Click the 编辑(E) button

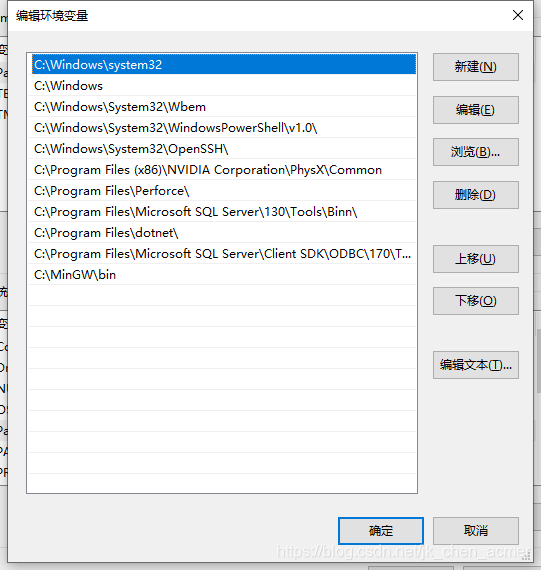coord(476,110)
